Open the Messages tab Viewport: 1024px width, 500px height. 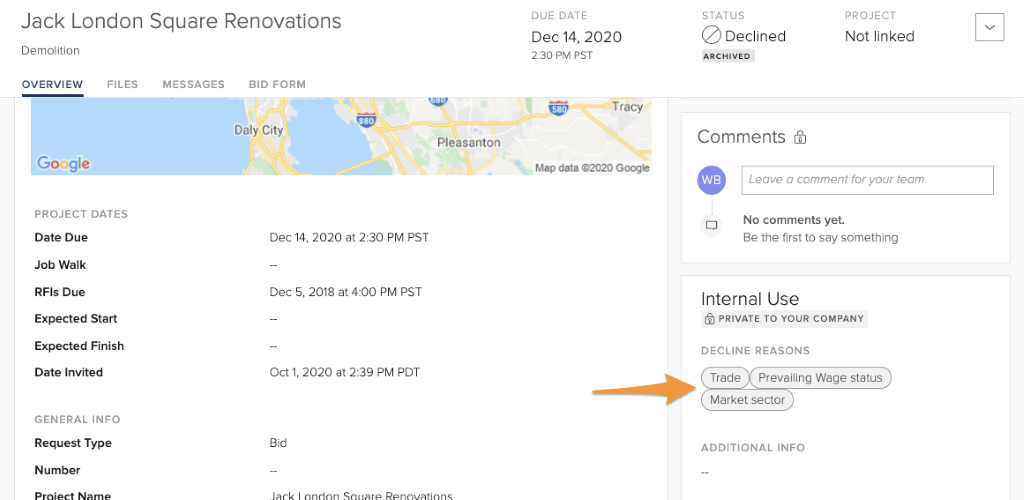193,85
